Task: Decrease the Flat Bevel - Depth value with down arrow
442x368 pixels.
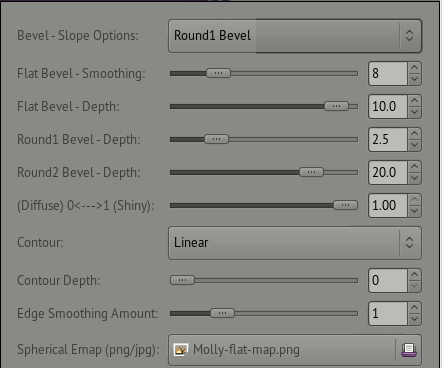Action: (414, 112)
